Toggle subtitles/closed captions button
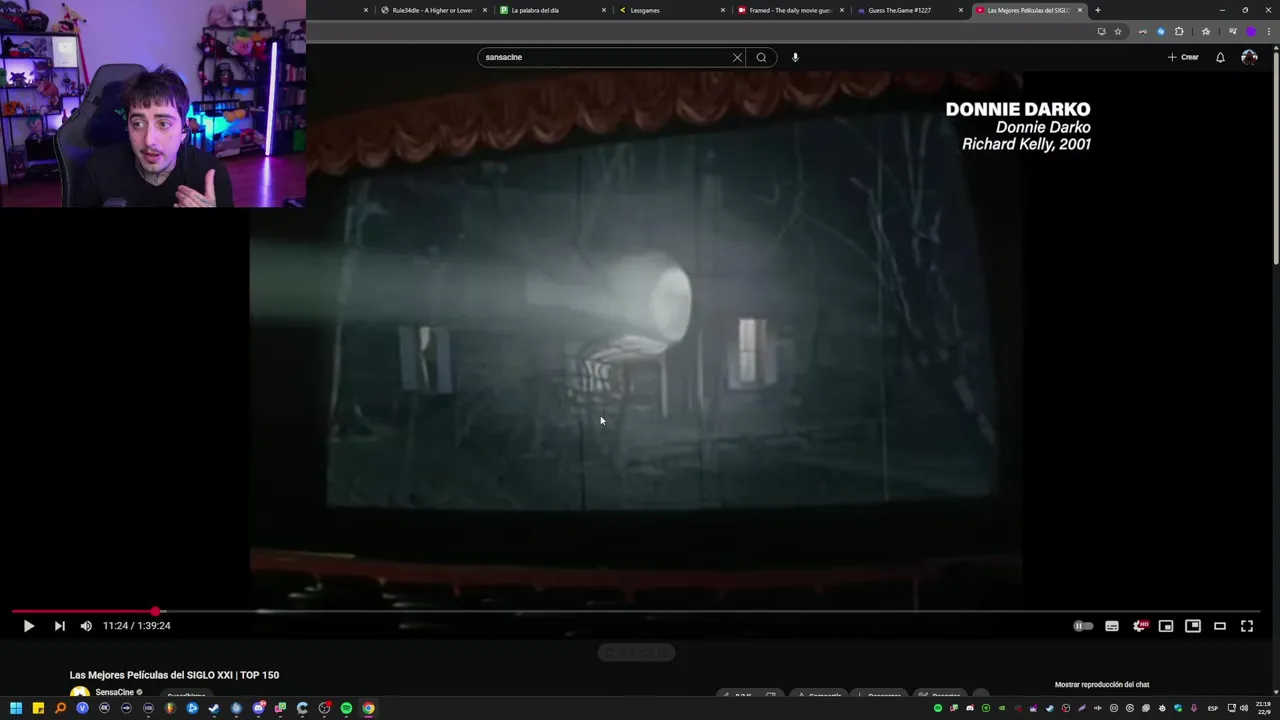This screenshot has height=720, width=1280. (x=1112, y=626)
